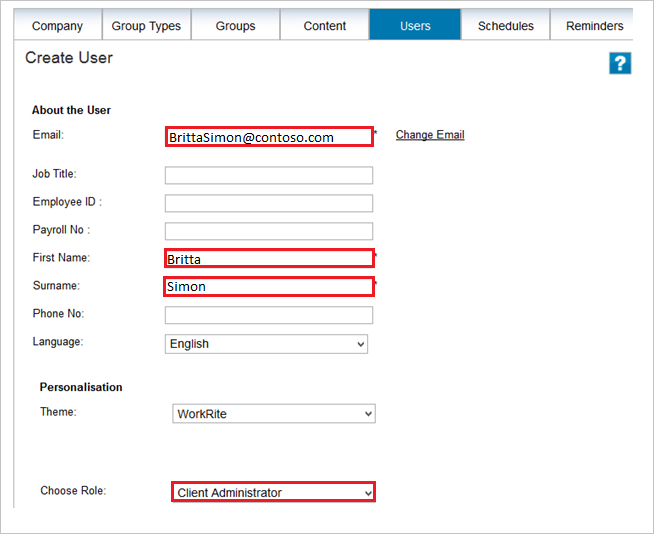Place cursor in the Surname field
The height and width of the screenshot is (534, 654).
coord(269,286)
